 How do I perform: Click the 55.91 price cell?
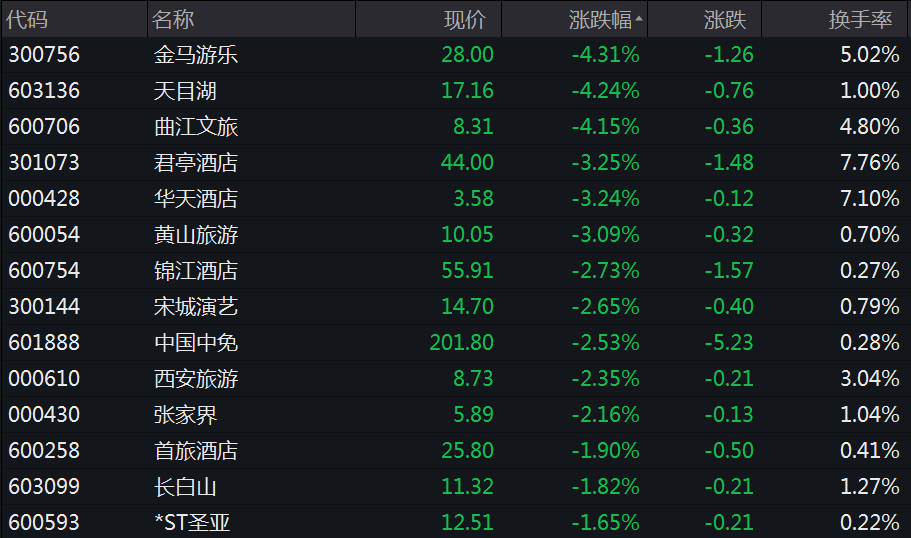coord(467,271)
